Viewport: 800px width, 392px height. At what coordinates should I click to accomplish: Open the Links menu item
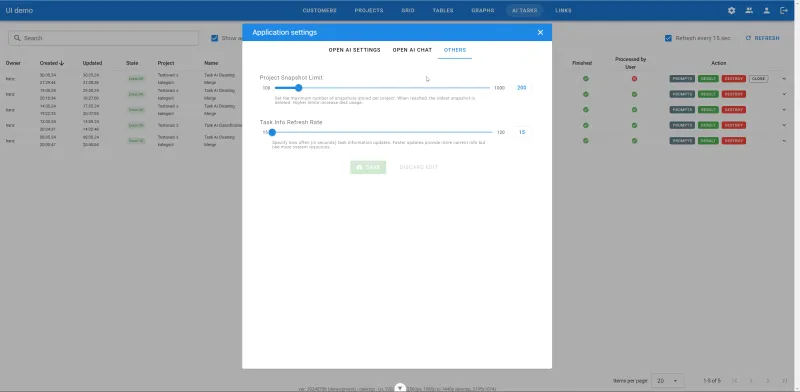click(x=563, y=10)
